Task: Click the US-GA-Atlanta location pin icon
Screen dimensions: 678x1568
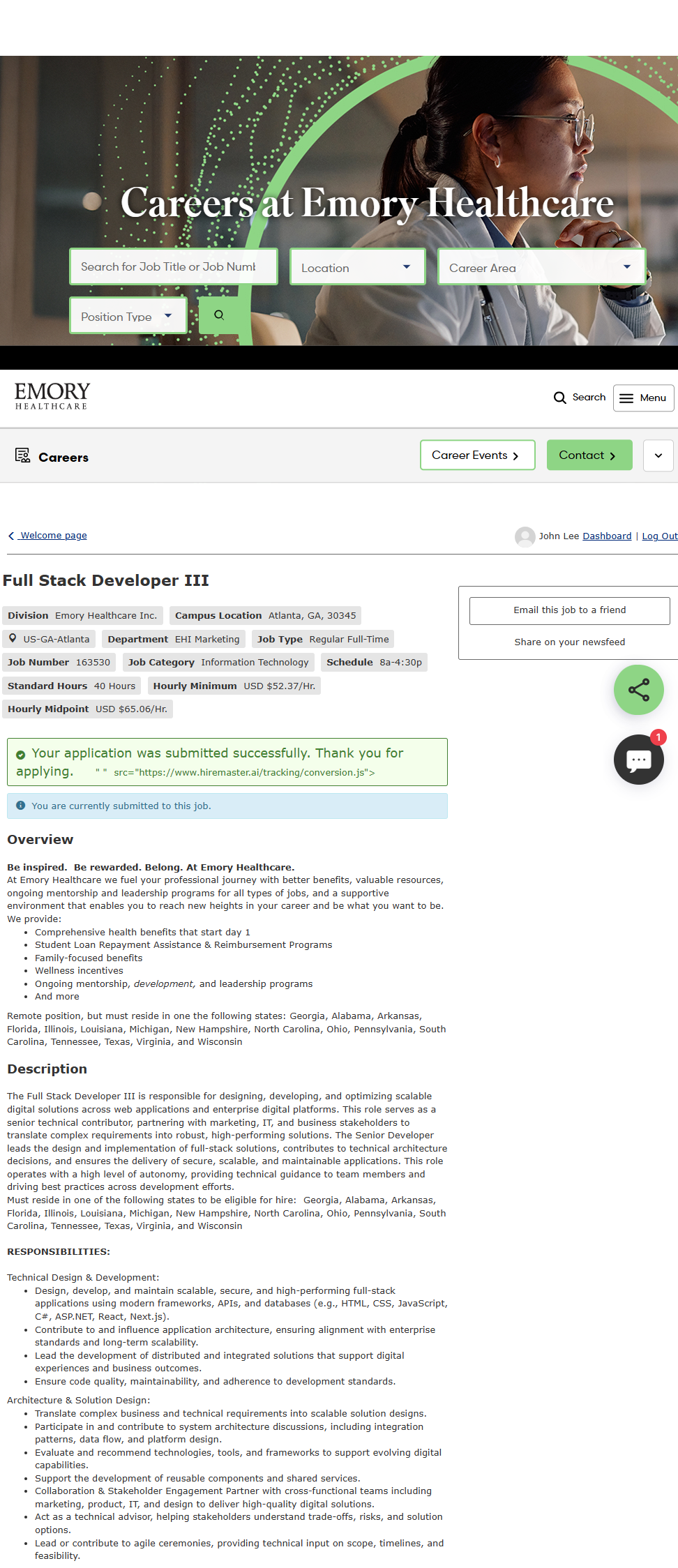Action: point(13,638)
